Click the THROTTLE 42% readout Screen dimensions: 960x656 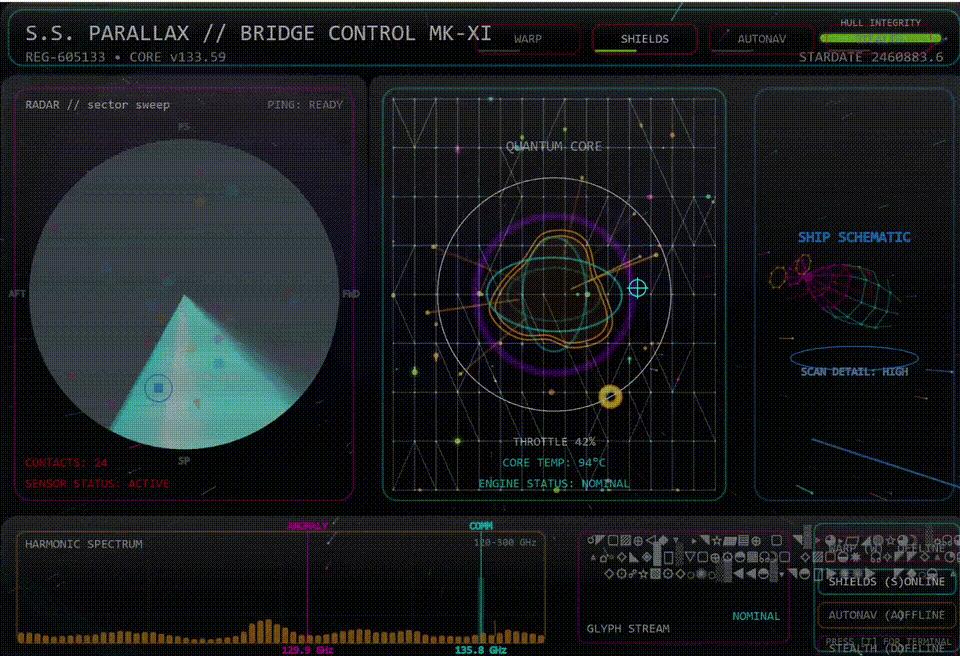[x=554, y=442]
